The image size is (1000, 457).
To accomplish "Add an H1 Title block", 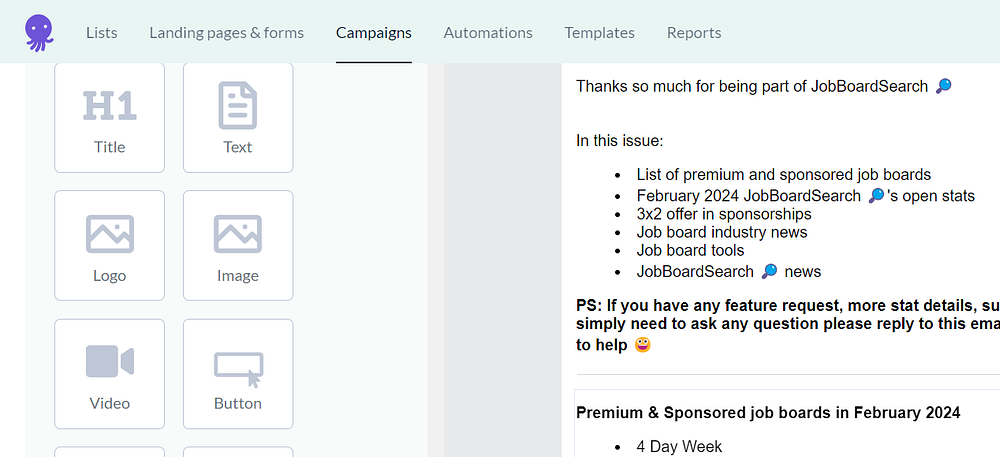I will click(109, 118).
